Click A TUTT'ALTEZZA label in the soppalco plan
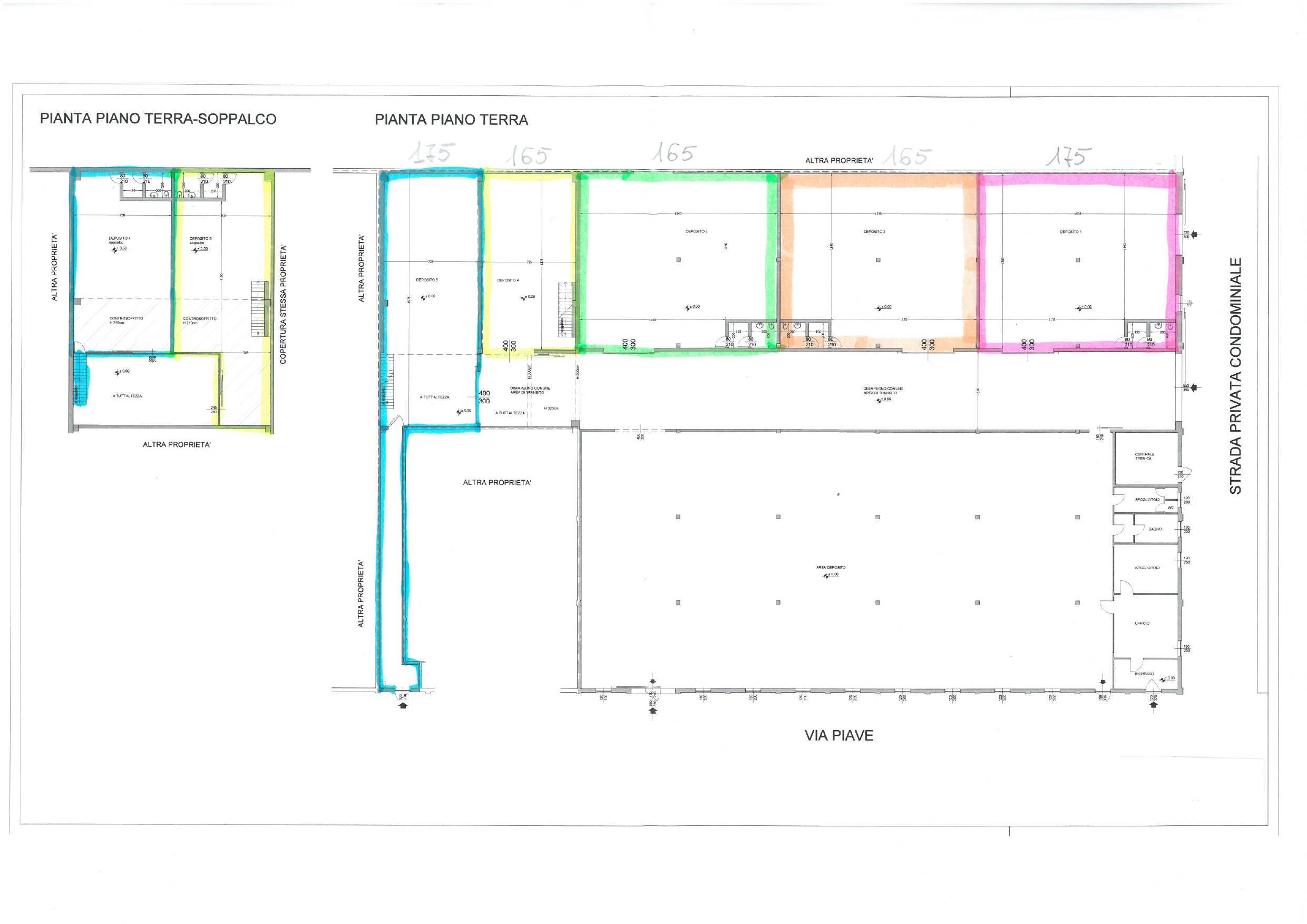The image size is (1307, 924). 127,396
